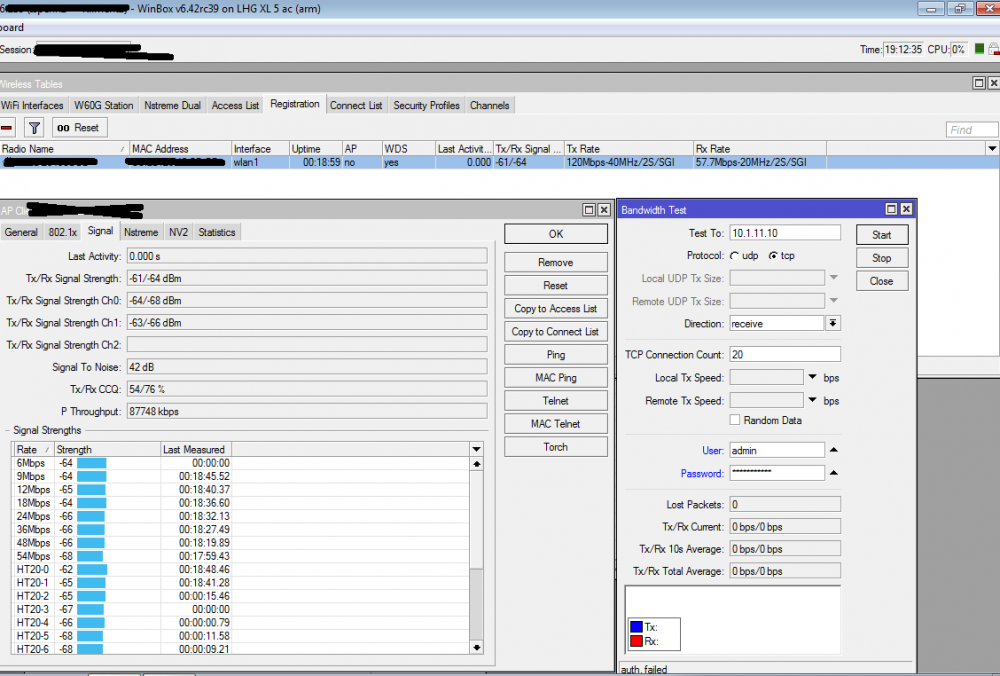
Task: Click the blue Tx legend swatch
Action: 636,627
